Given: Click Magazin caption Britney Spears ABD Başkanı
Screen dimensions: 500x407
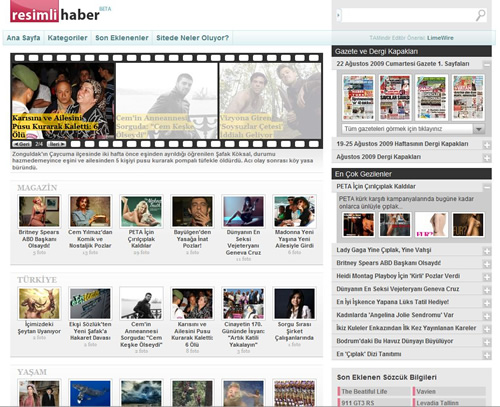Looking at the screenshot, I should pyautogui.click(x=39, y=239).
